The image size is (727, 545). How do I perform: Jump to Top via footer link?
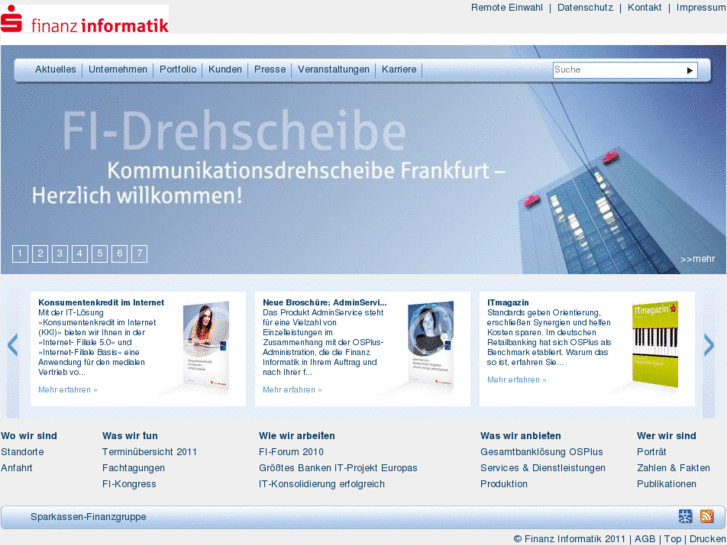point(673,539)
